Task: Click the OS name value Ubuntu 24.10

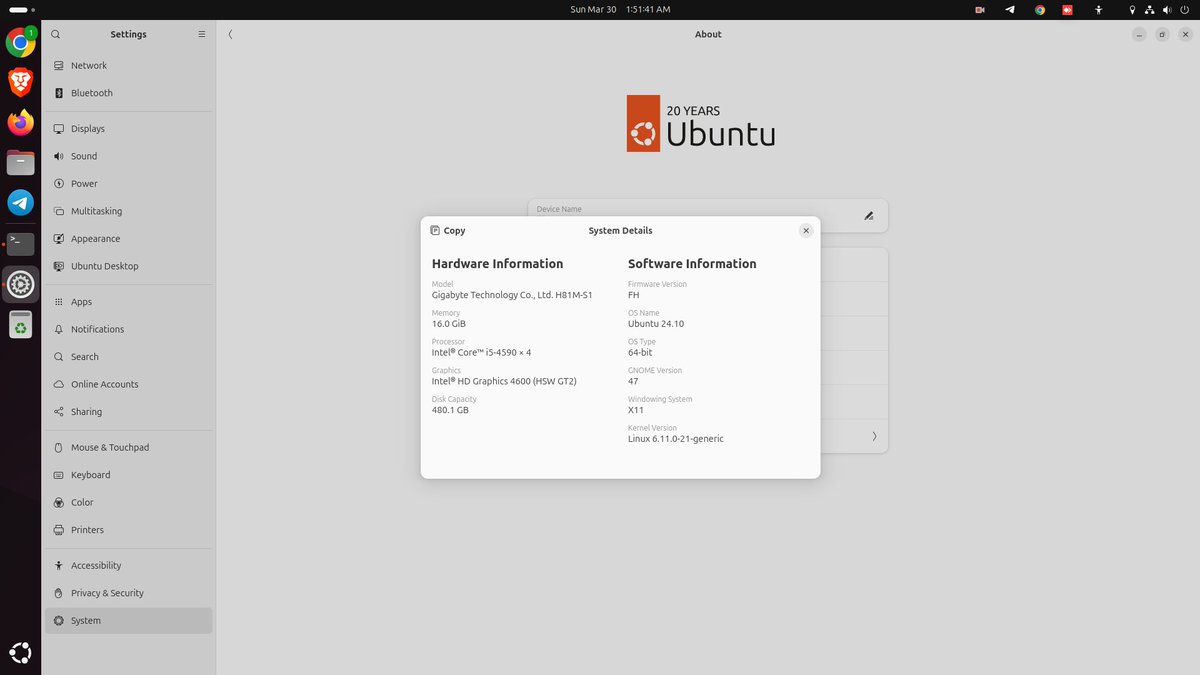Action: click(x=656, y=324)
